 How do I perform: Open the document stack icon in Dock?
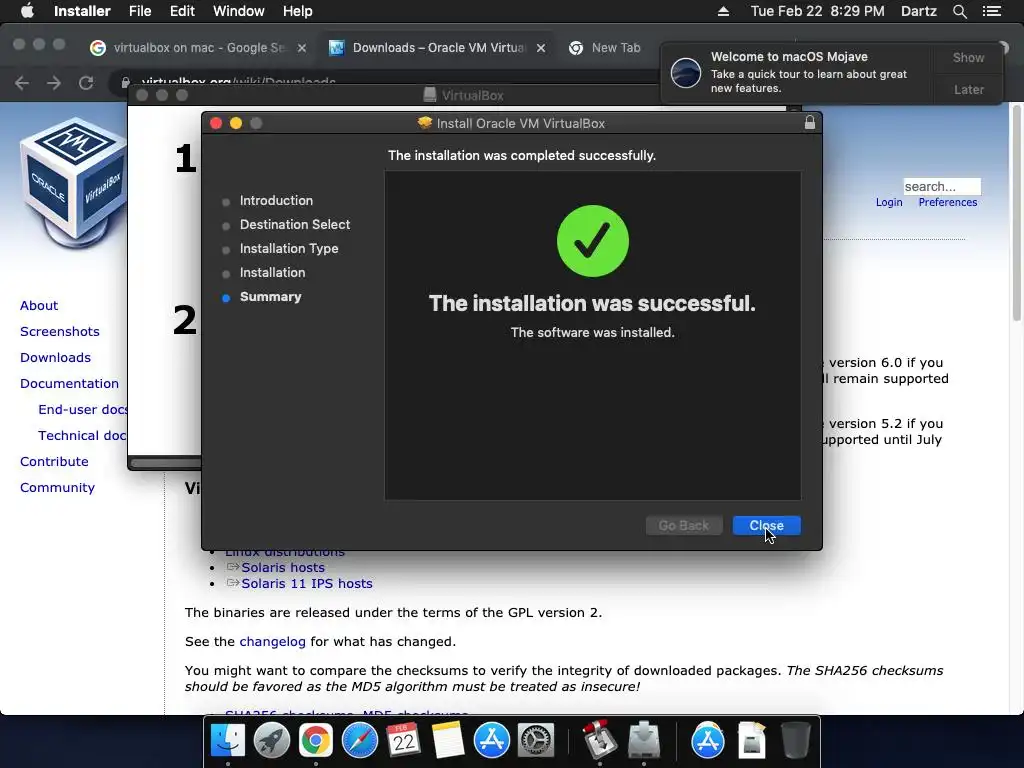(752, 741)
